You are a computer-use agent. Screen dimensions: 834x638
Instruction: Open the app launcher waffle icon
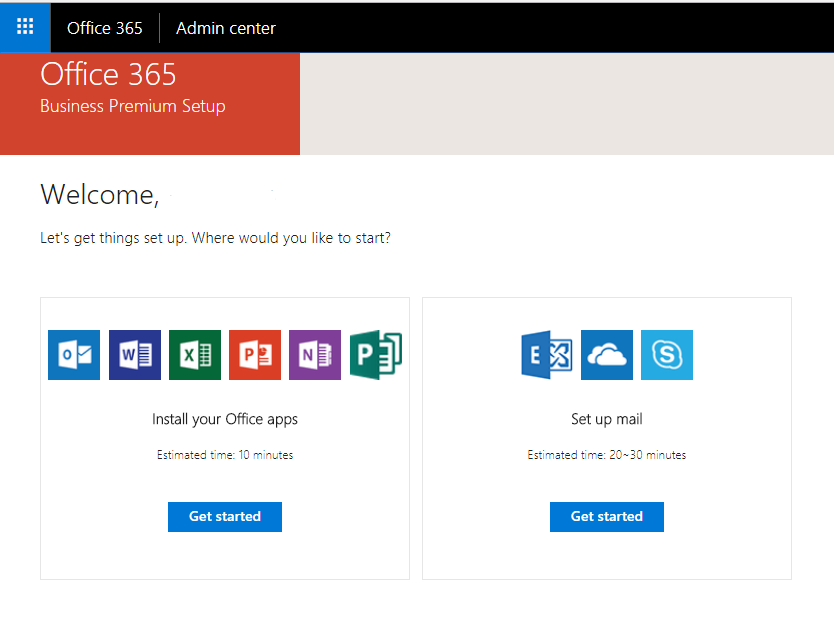click(x=25, y=27)
